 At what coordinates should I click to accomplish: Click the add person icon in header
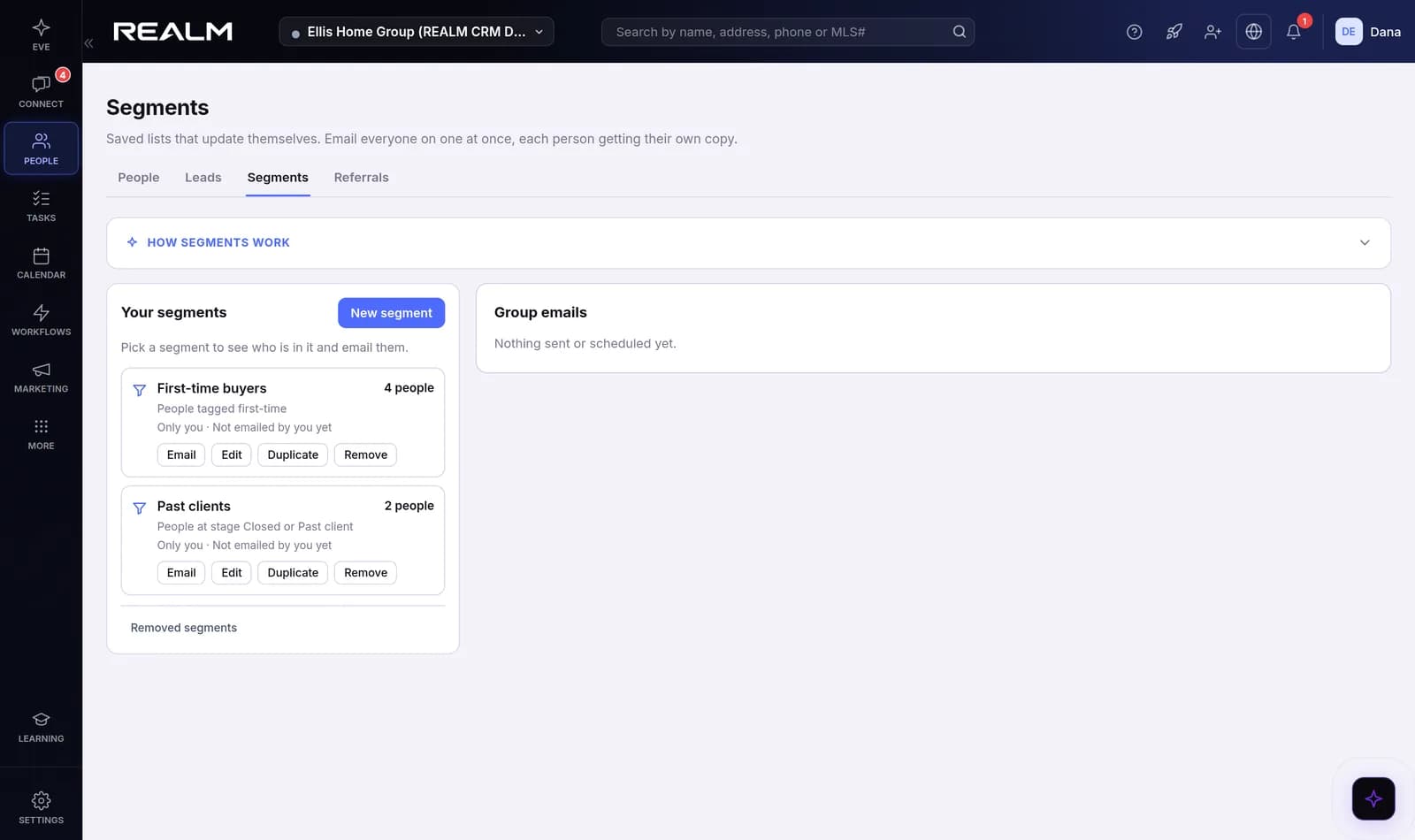click(x=1212, y=32)
